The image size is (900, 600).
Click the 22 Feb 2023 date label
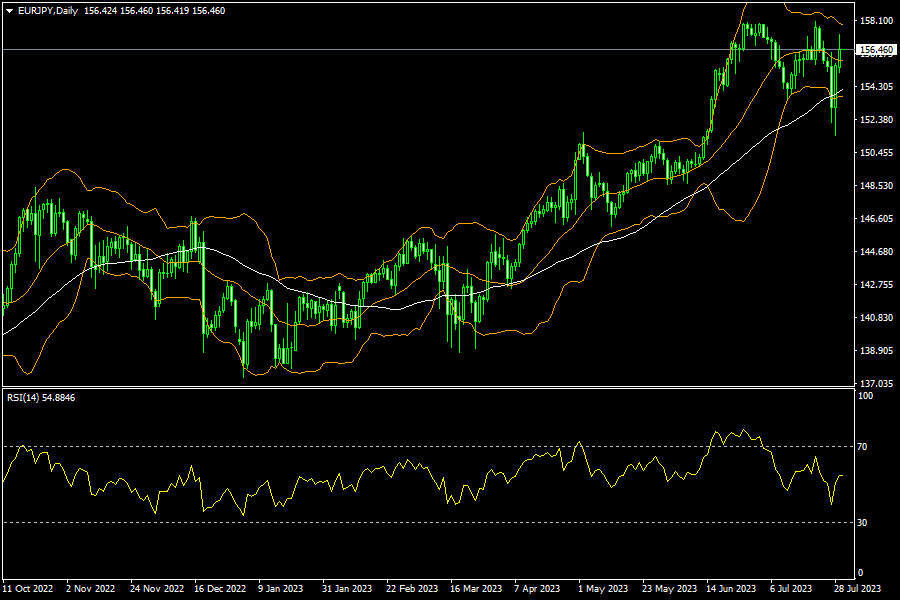point(412,589)
